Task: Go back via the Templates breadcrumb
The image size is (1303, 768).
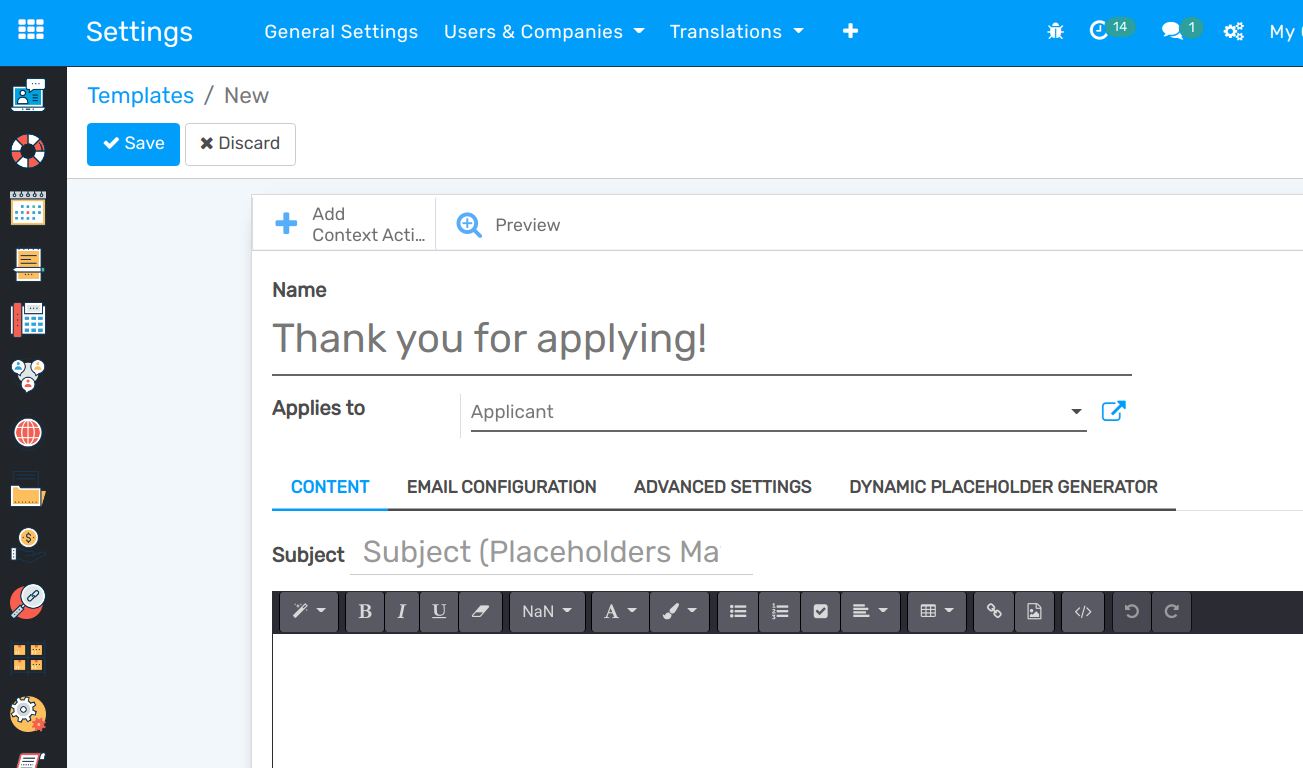Action: (x=140, y=95)
